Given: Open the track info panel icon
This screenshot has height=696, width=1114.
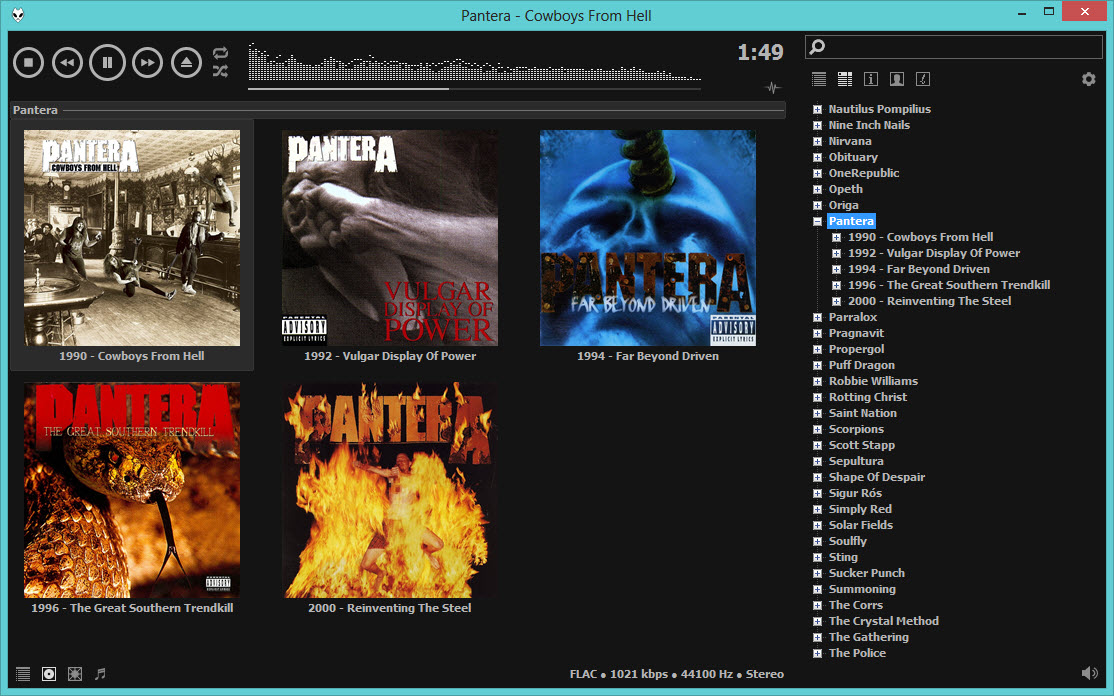Looking at the screenshot, I should click(x=871, y=79).
